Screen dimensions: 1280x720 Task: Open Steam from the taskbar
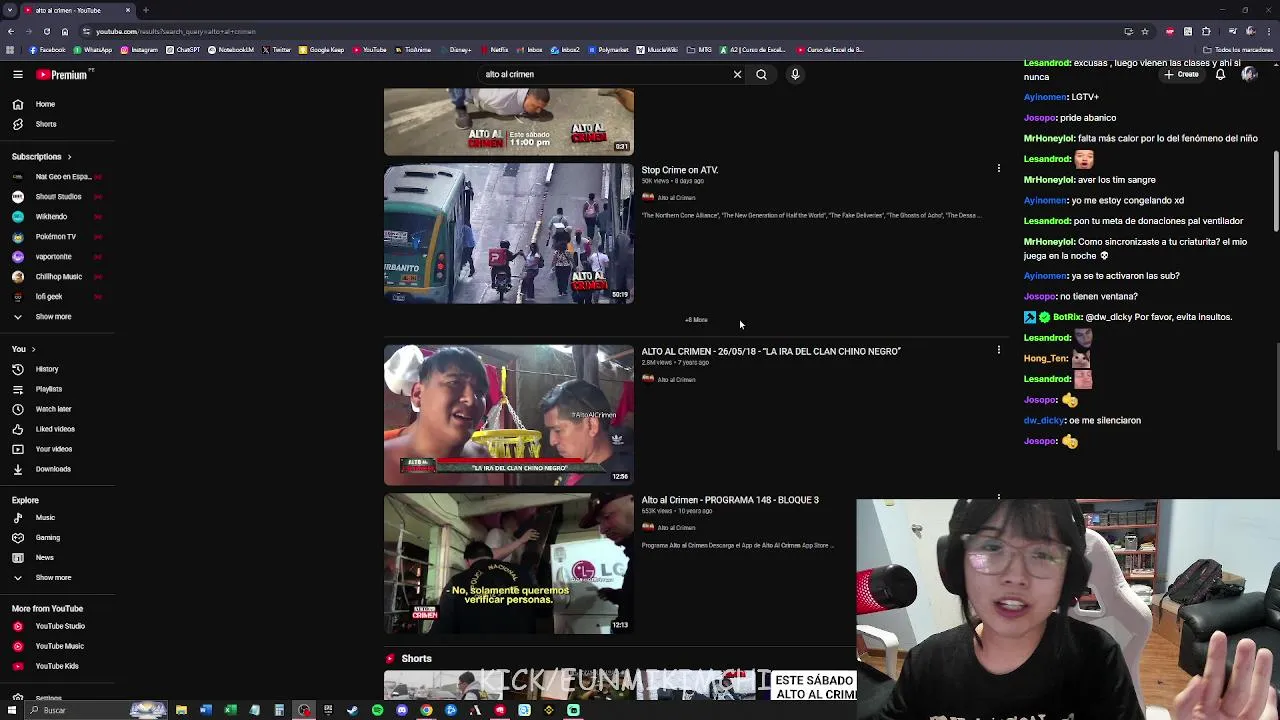[352, 711]
